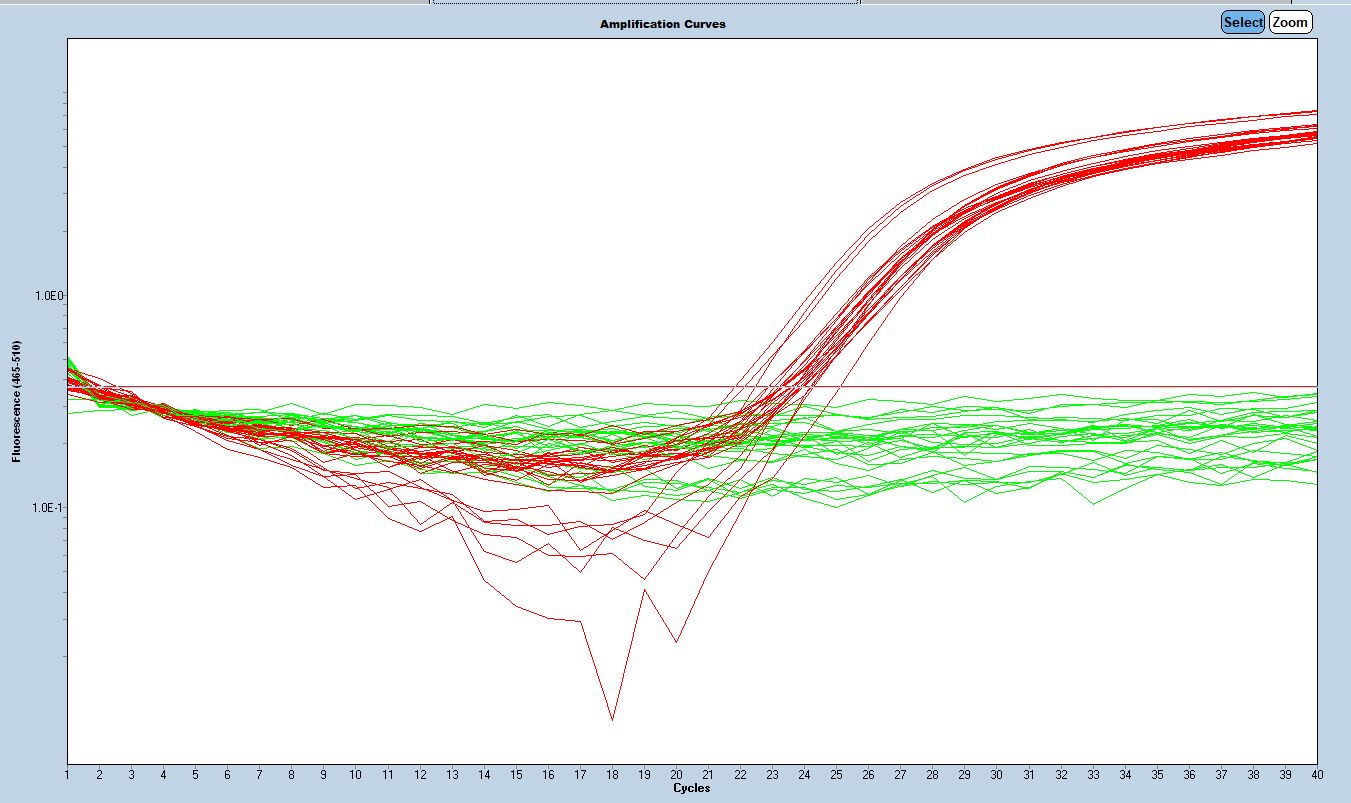The image size is (1351, 803).
Task: Click cycle 30 tick label on x-axis
Action: [996, 775]
